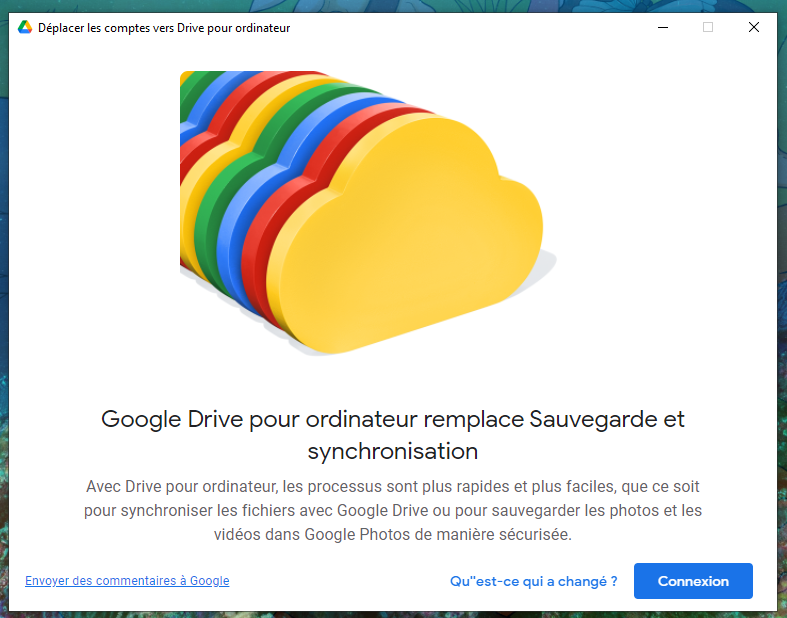Minimize the Drive migration window
Viewport: 787px width, 618px height.
click(x=661, y=28)
